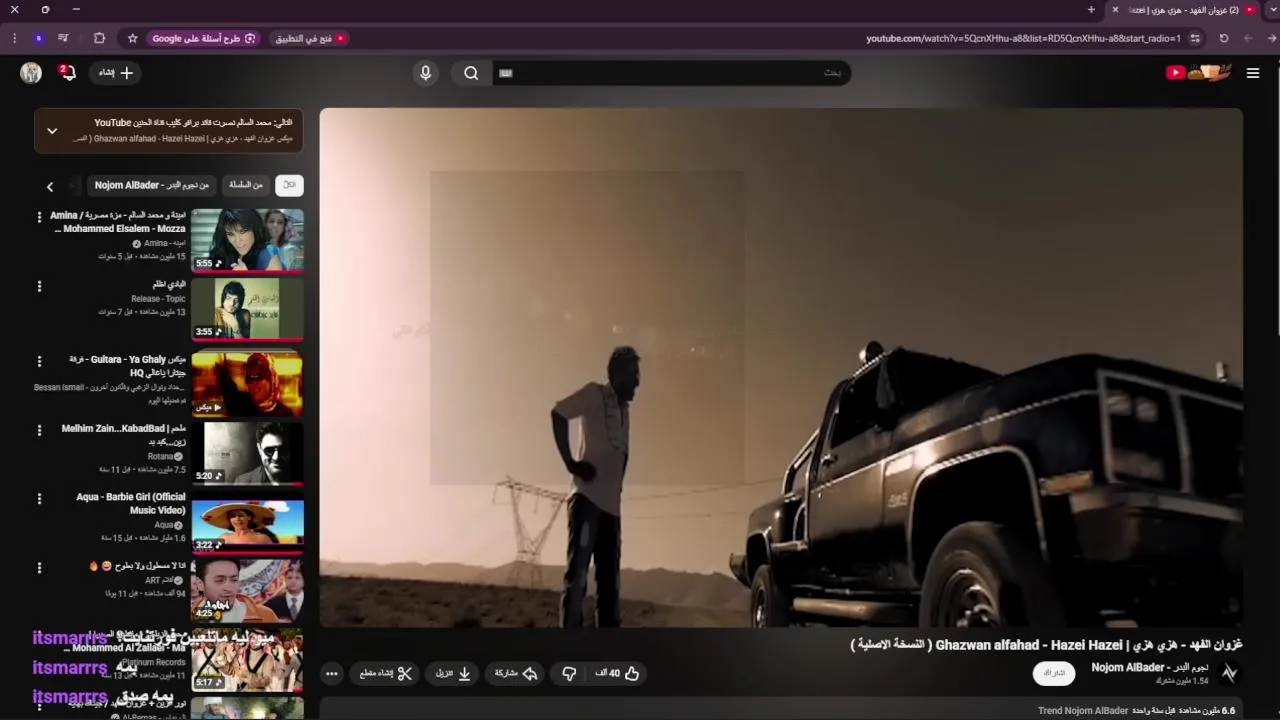Open the Nojom AlBader channel name link
This screenshot has width=1280, height=720.
coord(1149,667)
